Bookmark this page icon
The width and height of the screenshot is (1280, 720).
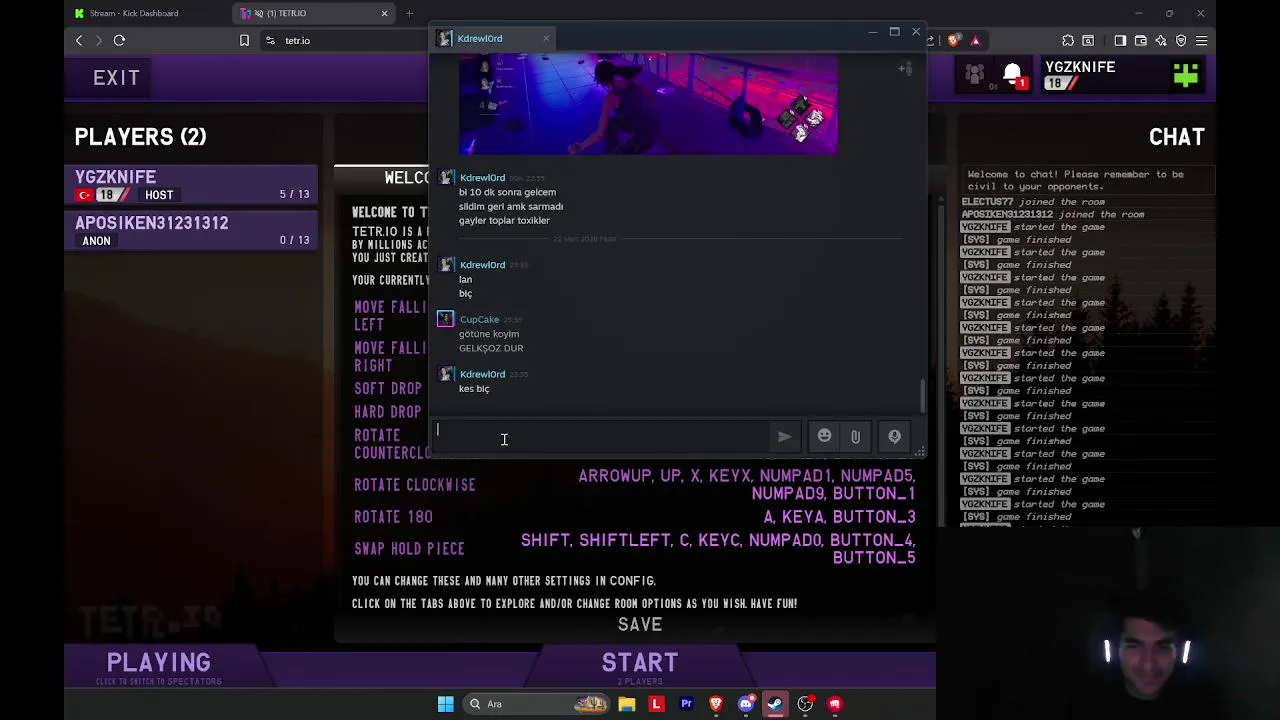(x=244, y=40)
